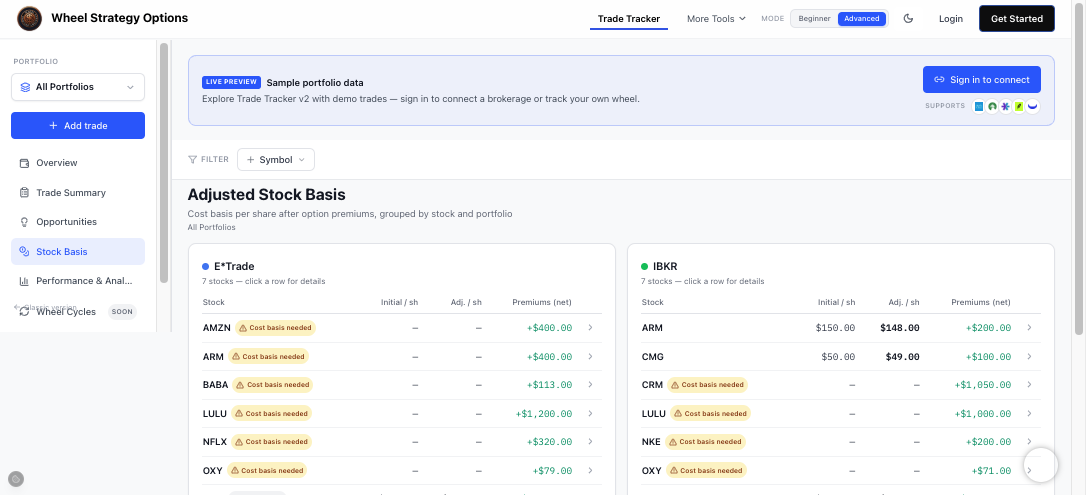Open the Symbol filter dropdown
The width and height of the screenshot is (1086, 495).
276,159
